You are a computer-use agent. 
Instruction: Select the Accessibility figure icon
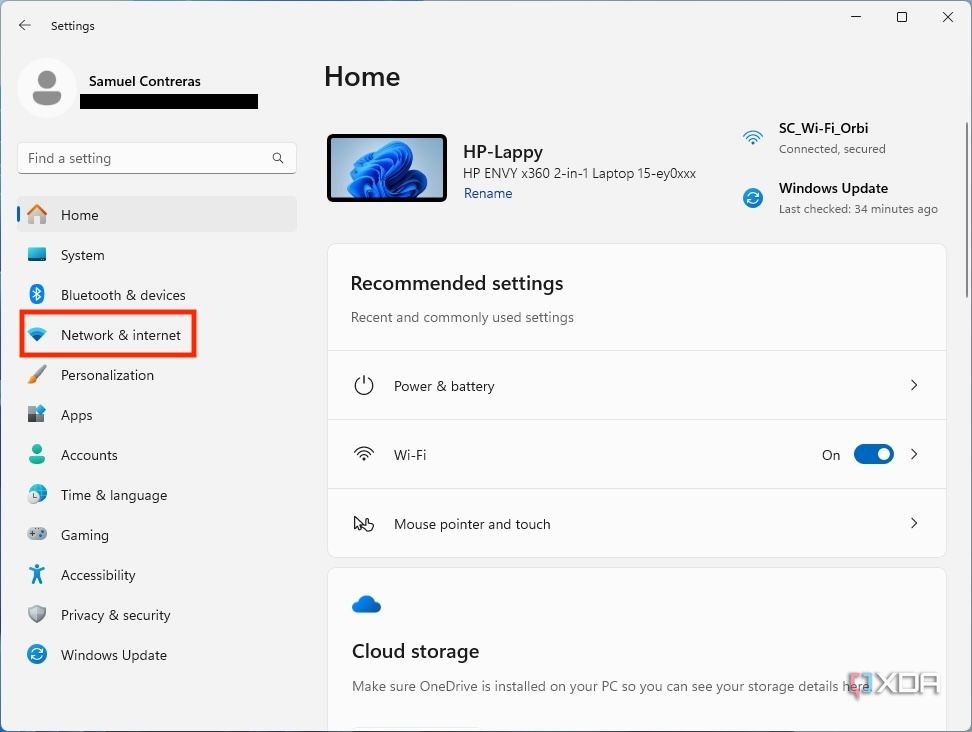[37, 575]
